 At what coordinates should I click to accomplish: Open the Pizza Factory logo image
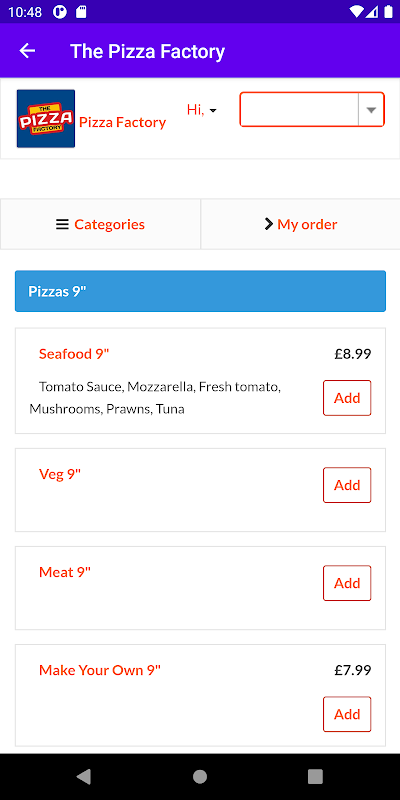[x=46, y=119]
